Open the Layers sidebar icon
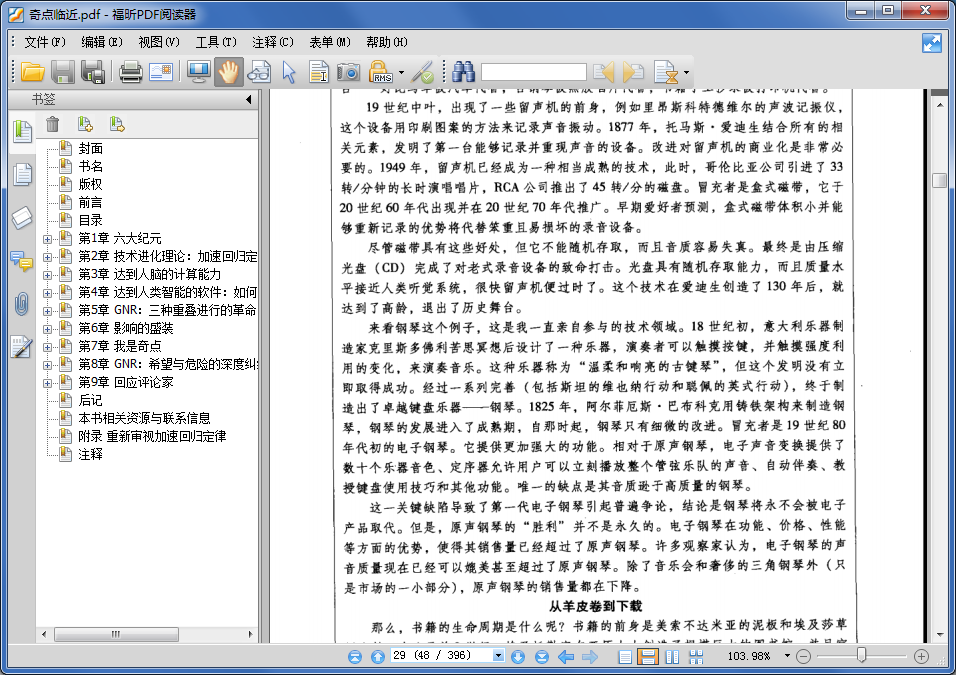 (x=22, y=218)
